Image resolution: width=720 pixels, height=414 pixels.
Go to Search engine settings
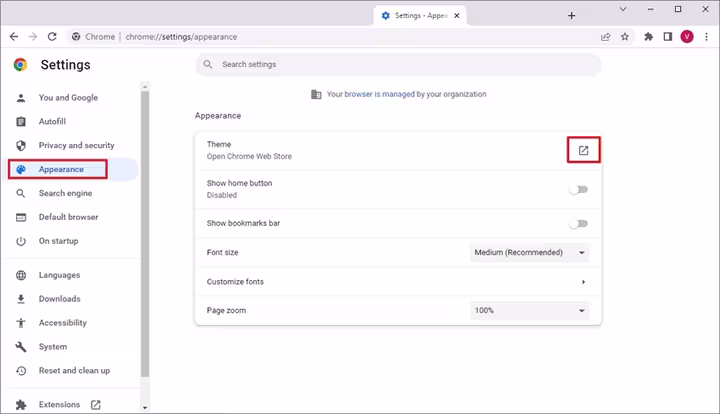[x=65, y=193]
